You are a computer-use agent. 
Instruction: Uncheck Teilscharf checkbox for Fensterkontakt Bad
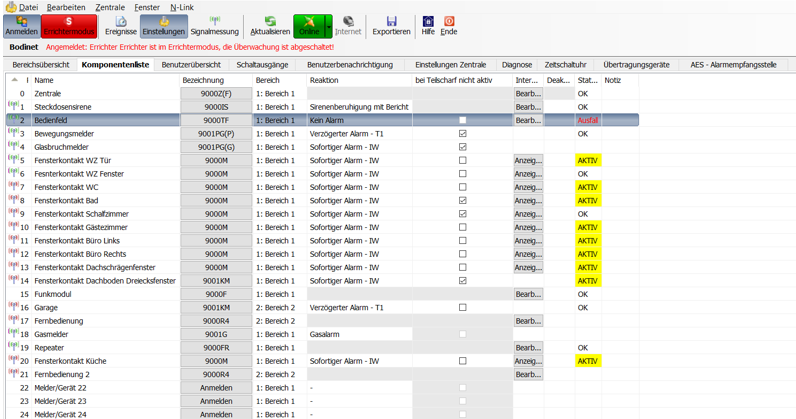(462, 200)
